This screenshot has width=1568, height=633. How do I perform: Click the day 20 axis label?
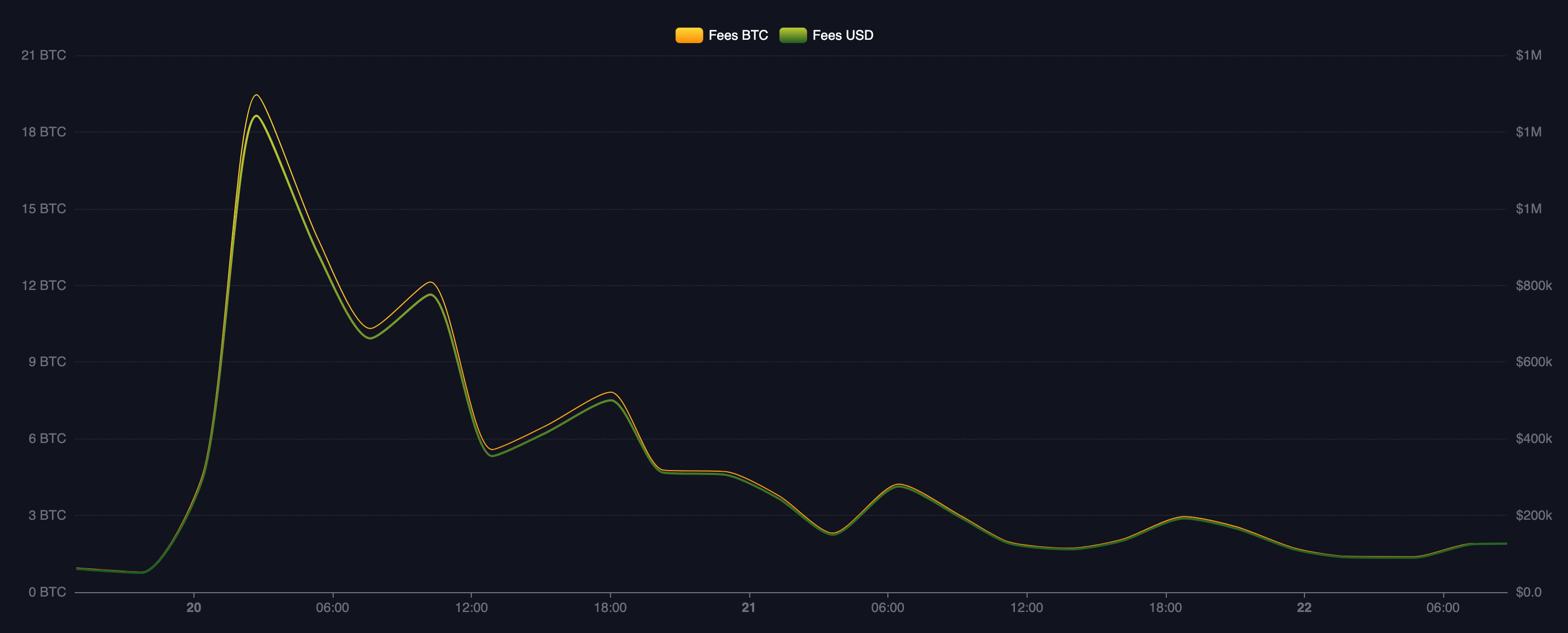[193, 608]
